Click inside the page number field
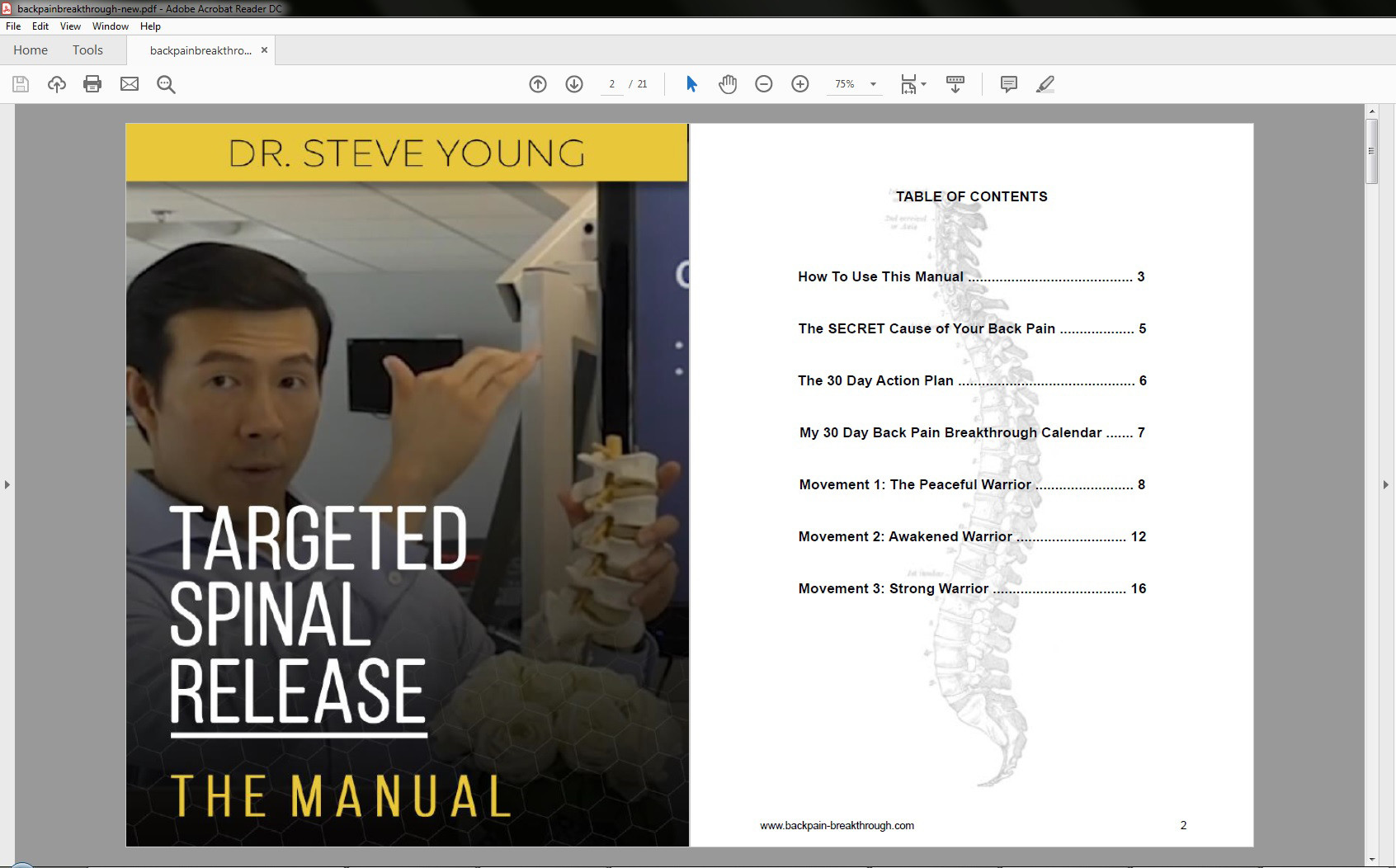Image resolution: width=1396 pixels, height=868 pixels. [611, 83]
